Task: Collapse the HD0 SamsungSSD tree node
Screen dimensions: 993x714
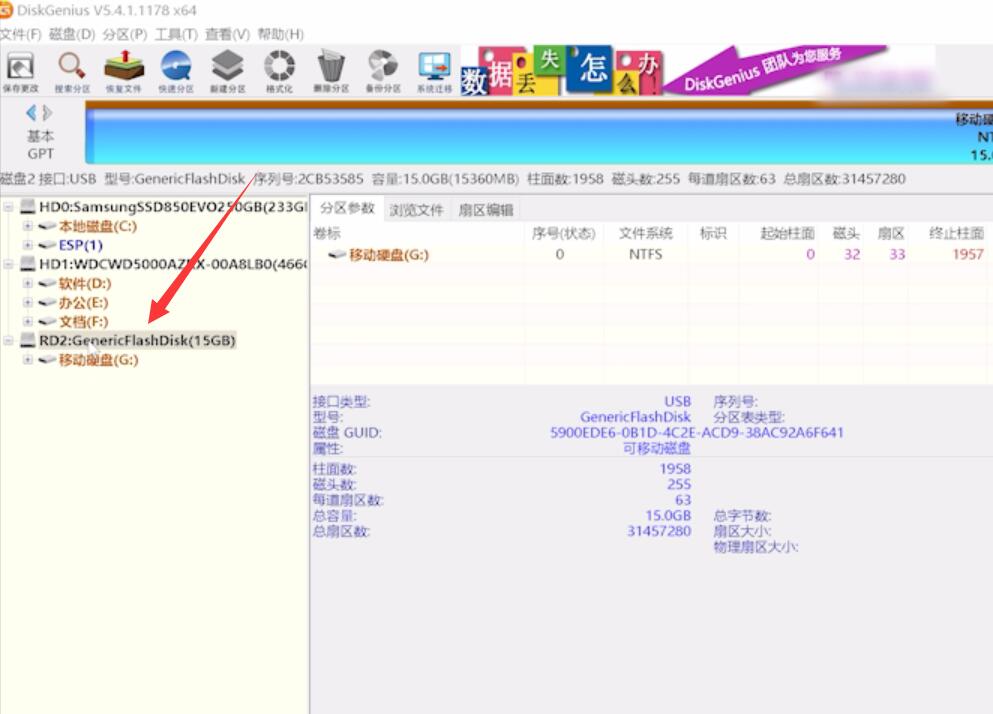Action: click(x=8, y=207)
